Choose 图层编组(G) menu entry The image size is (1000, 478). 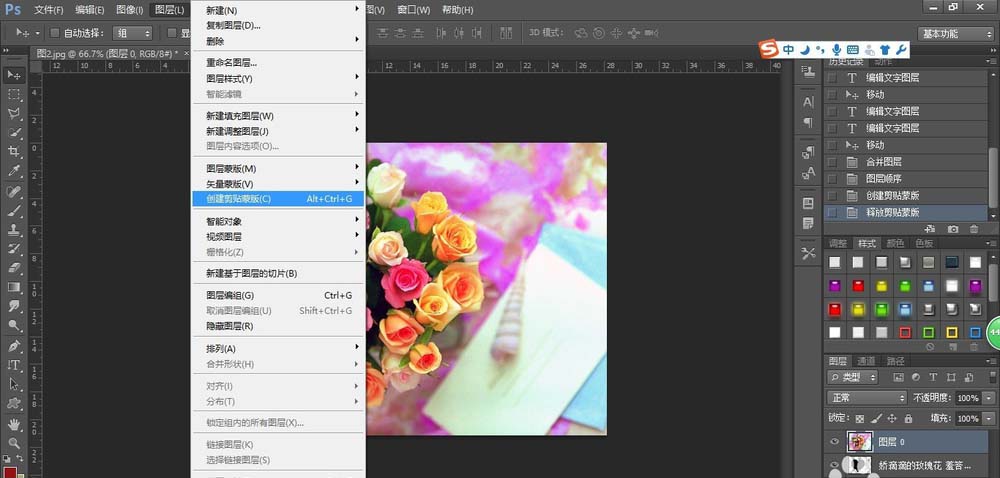279,296
